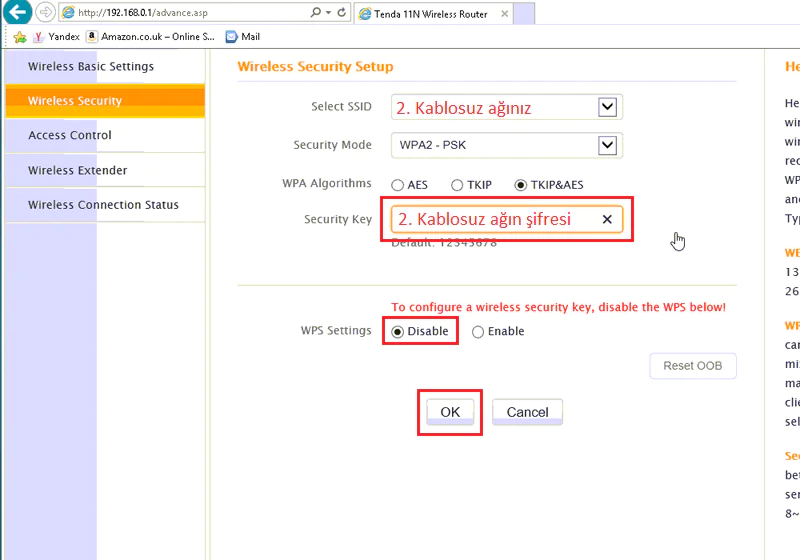Open the Wireless Connection Status menu item

point(105,205)
